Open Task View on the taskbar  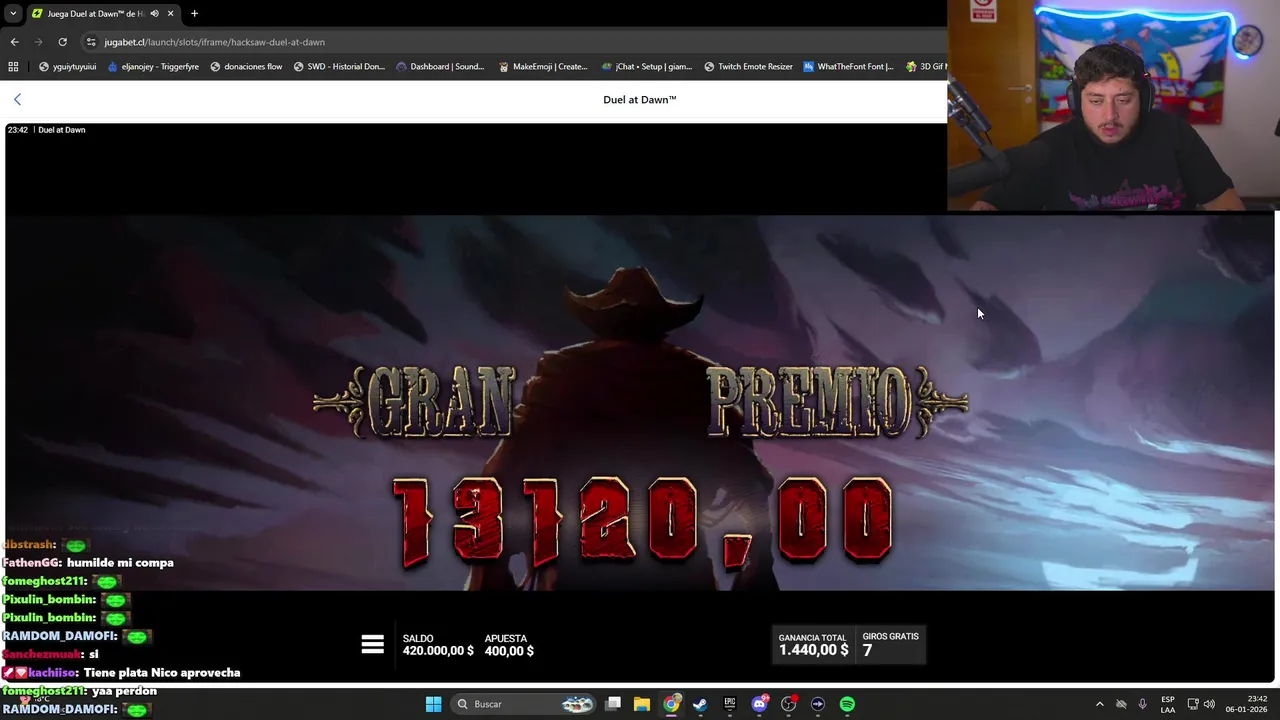coord(613,704)
